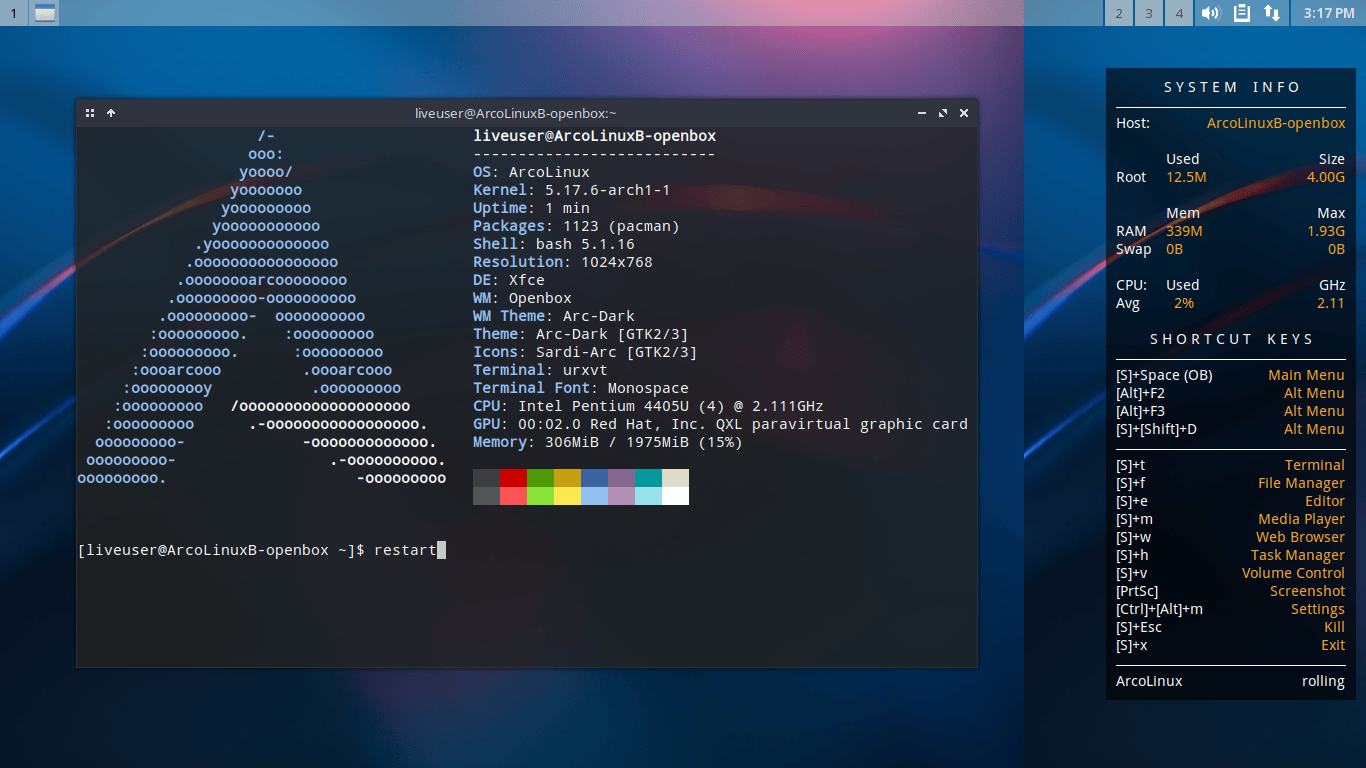The image size is (1366, 768).
Task: Open the window menu via the four-dot icon
Action: pyautogui.click(x=89, y=113)
